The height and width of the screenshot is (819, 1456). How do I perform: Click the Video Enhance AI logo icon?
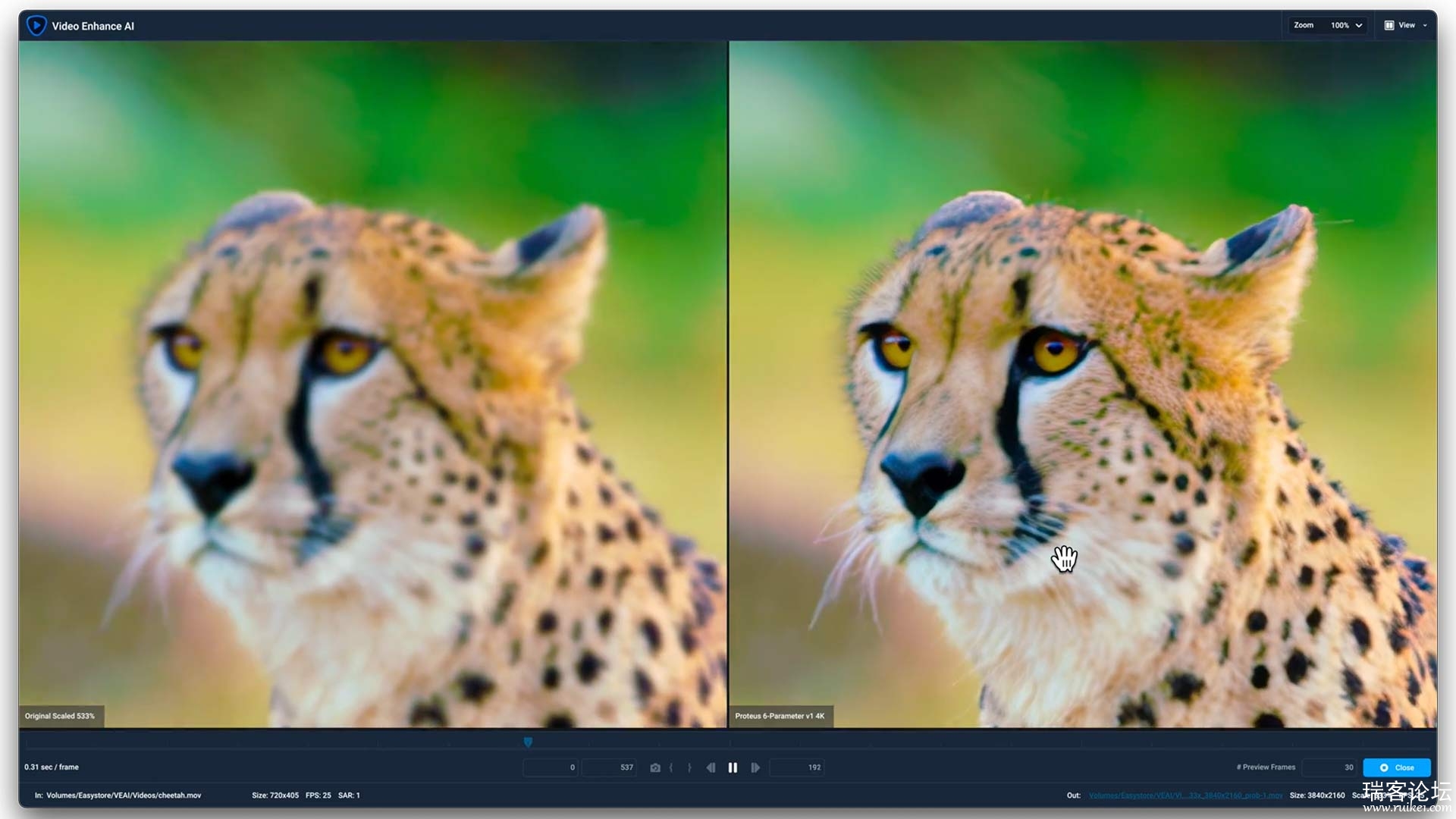36,25
